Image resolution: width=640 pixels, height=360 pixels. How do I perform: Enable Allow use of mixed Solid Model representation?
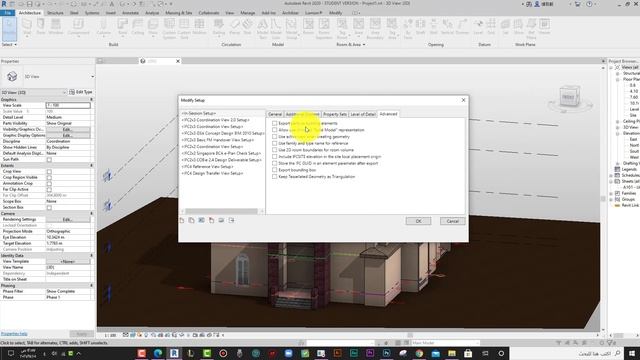pyautogui.click(x=274, y=130)
